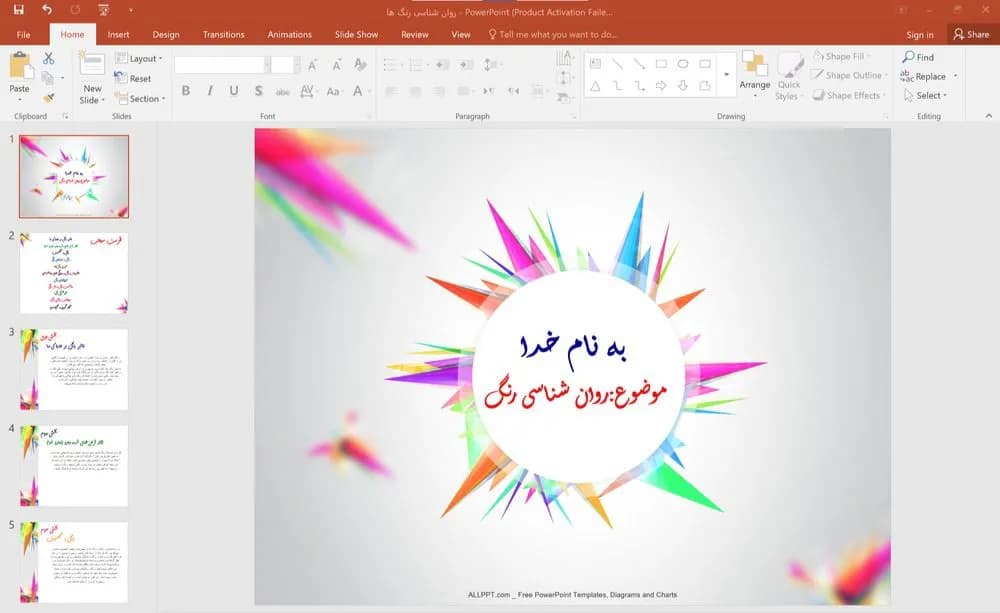Activate the Format Painter brush
The width and height of the screenshot is (1000, 613).
point(48,98)
